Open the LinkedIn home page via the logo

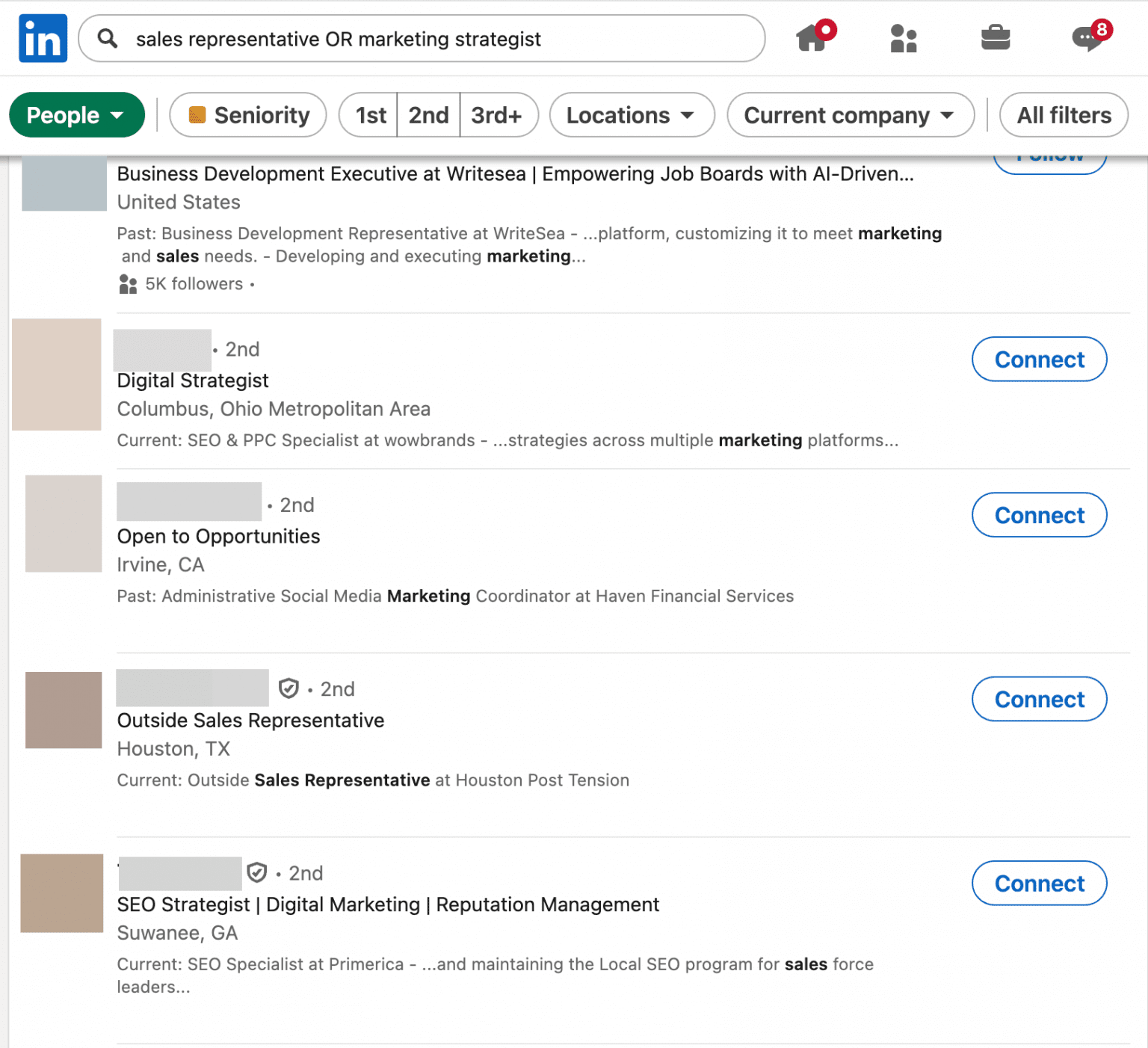pyautogui.click(x=43, y=37)
